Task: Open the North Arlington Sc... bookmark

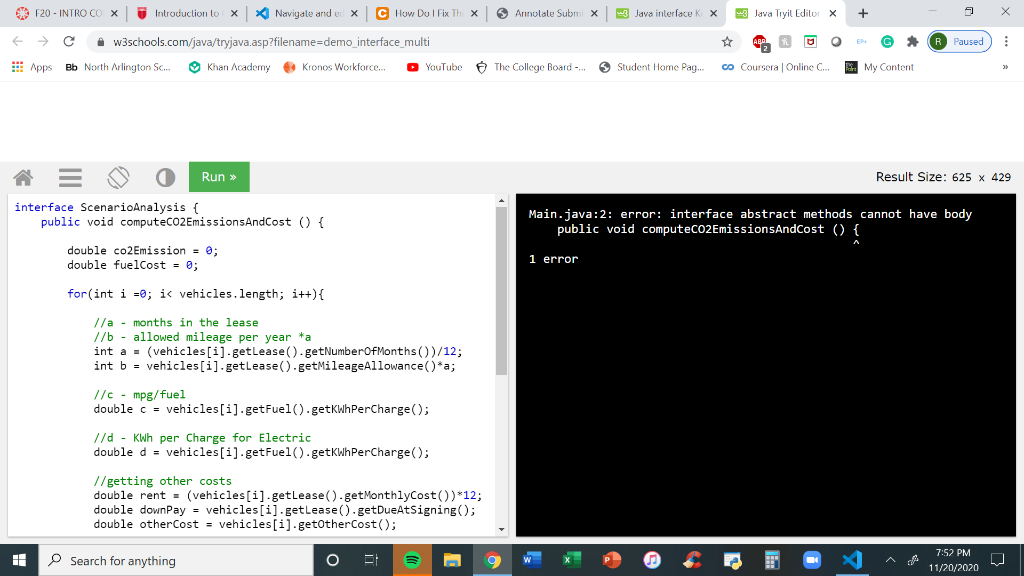Action: tap(118, 67)
